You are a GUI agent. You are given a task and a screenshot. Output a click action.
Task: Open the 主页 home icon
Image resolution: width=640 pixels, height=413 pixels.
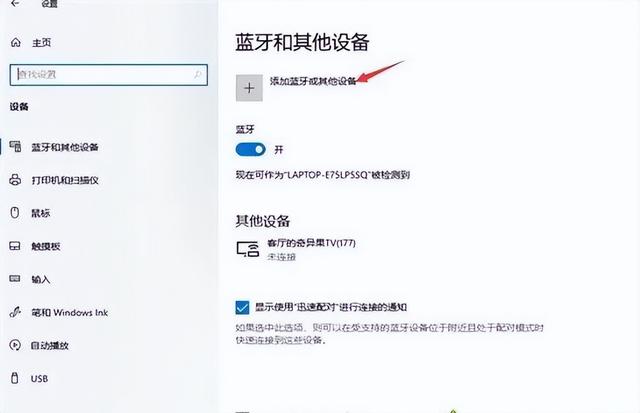(16, 42)
